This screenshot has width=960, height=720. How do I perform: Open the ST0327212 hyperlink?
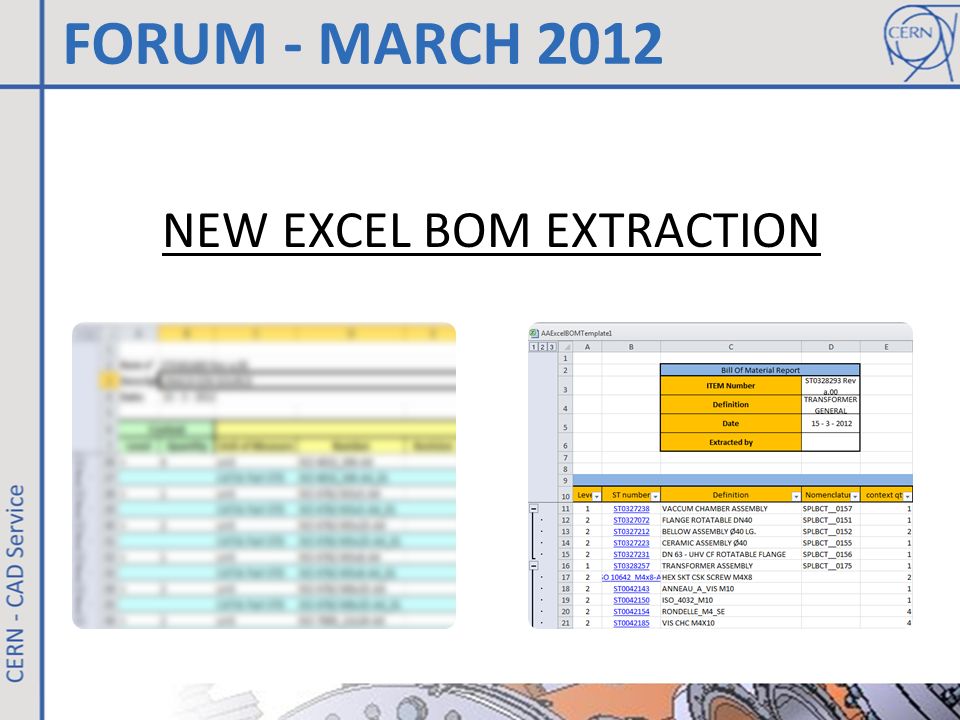click(x=631, y=531)
